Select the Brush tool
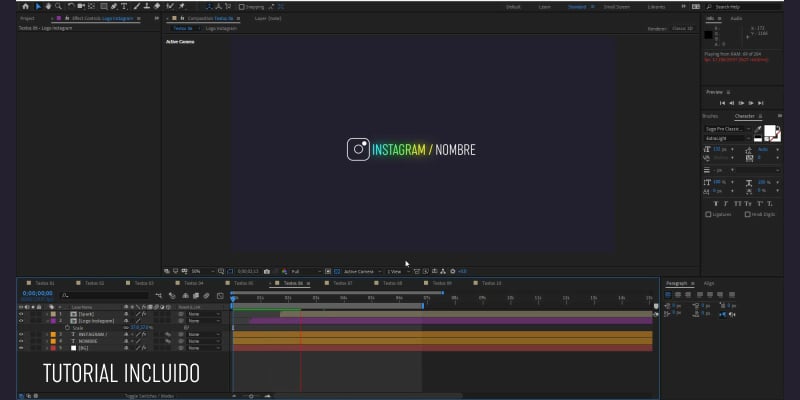Screen dimensions: 800x400 pos(137,7)
